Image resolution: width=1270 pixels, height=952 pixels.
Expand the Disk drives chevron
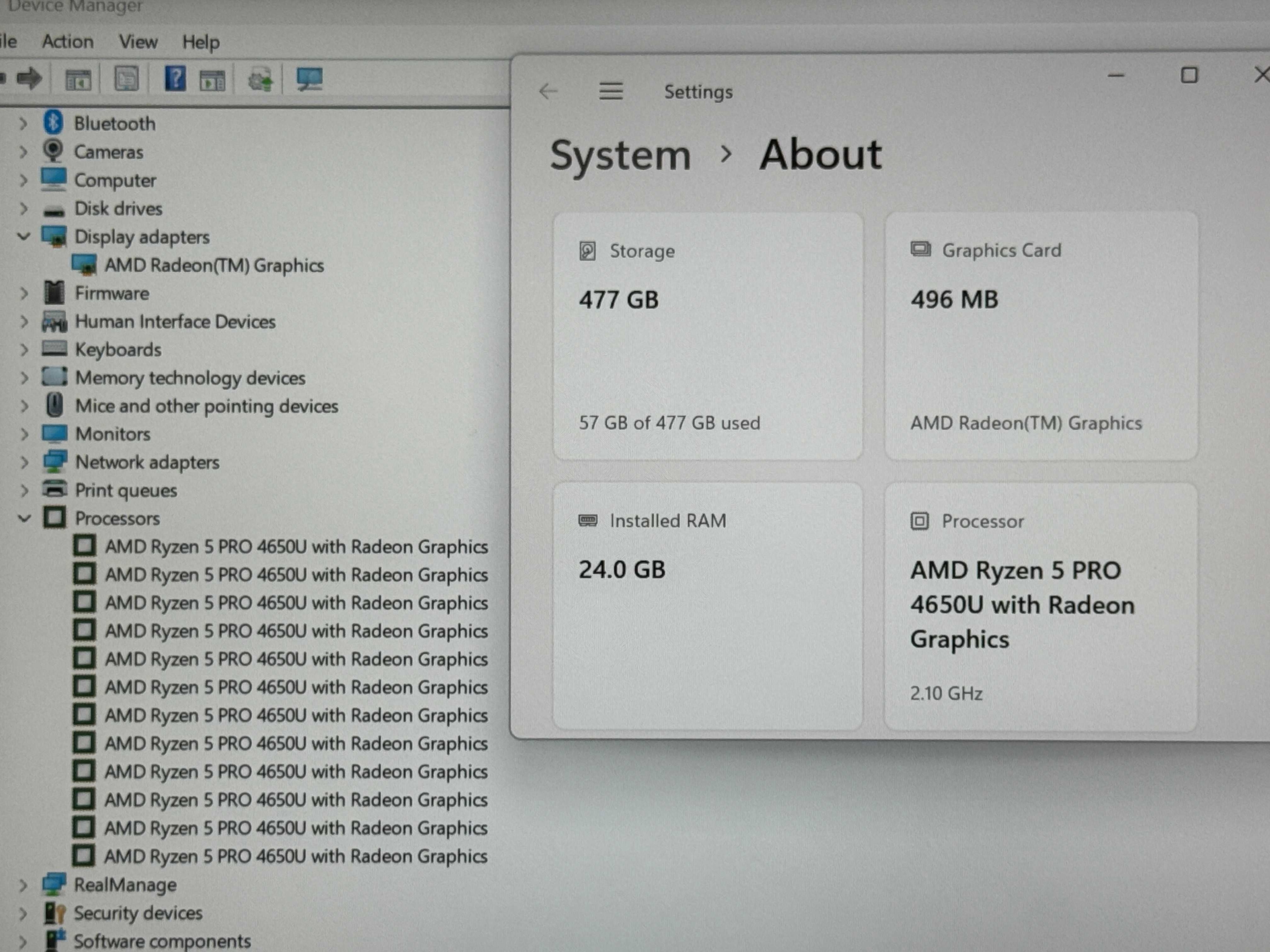[24, 208]
